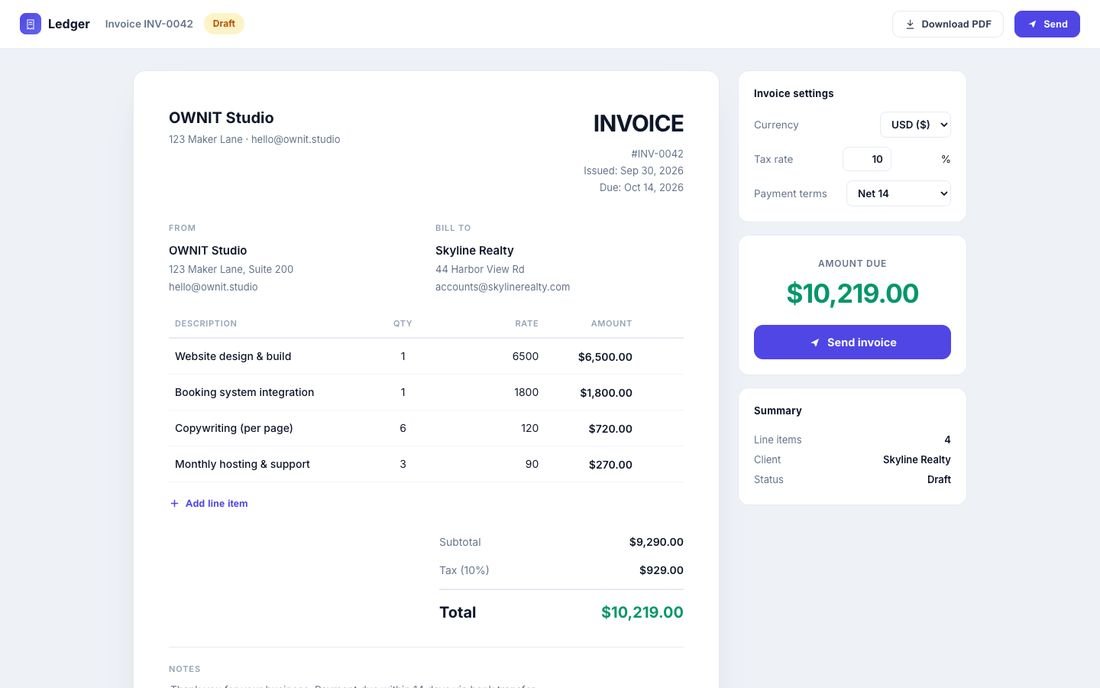Click the AMOUNT column header
Screen dimensions: 1100x688
(611, 323)
